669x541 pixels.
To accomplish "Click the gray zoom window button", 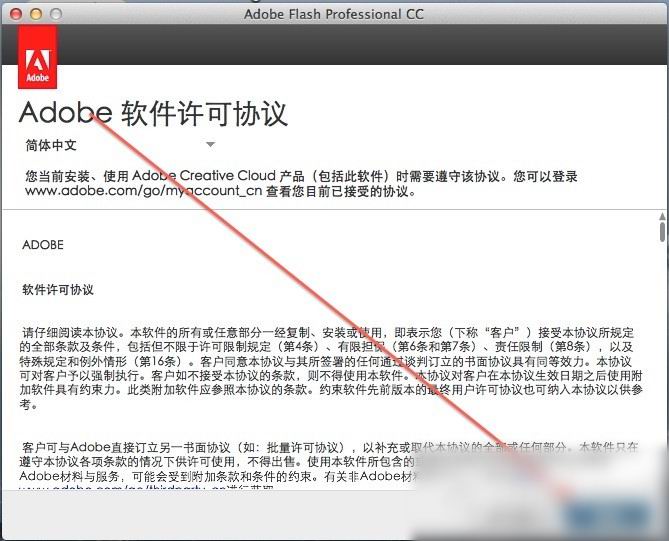I will click(56, 14).
